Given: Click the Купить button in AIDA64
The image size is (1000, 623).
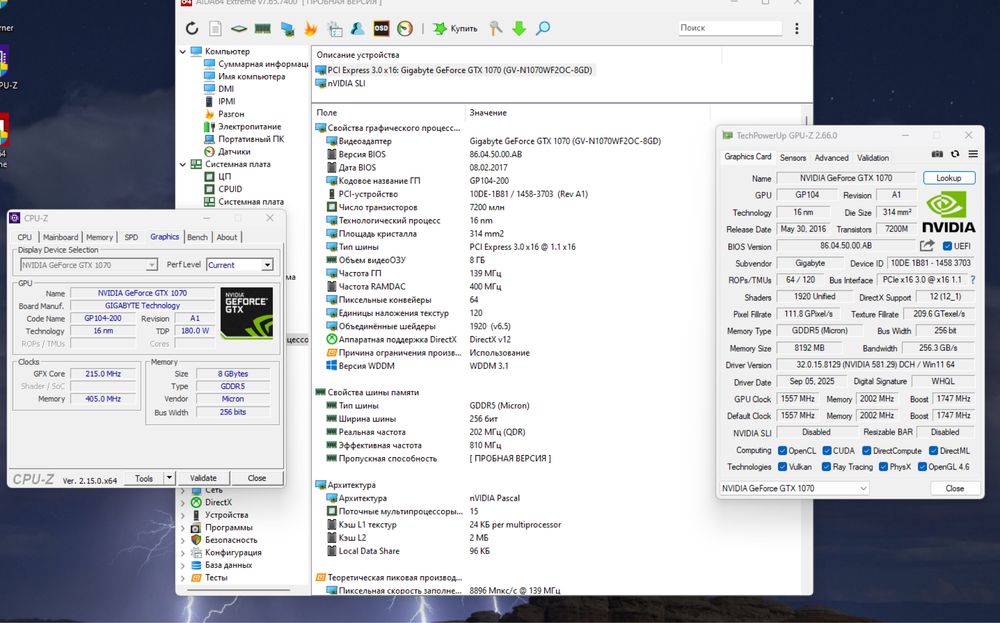Looking at the screenshot, I should pyautogui.click(x=455, y=29).
